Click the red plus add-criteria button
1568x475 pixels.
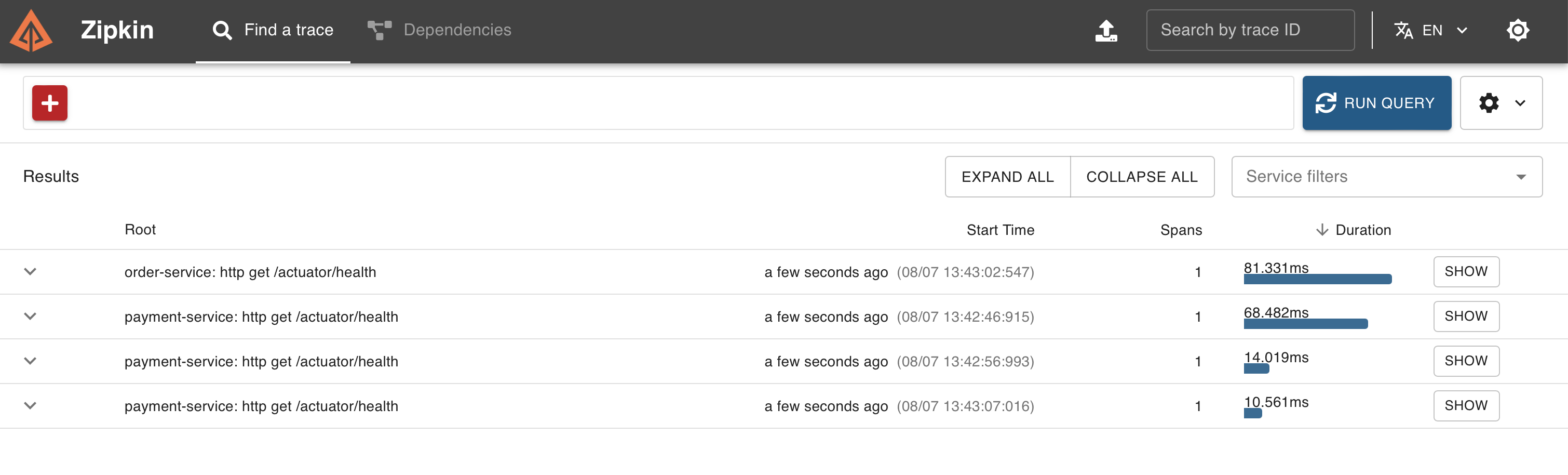(50, 103)
